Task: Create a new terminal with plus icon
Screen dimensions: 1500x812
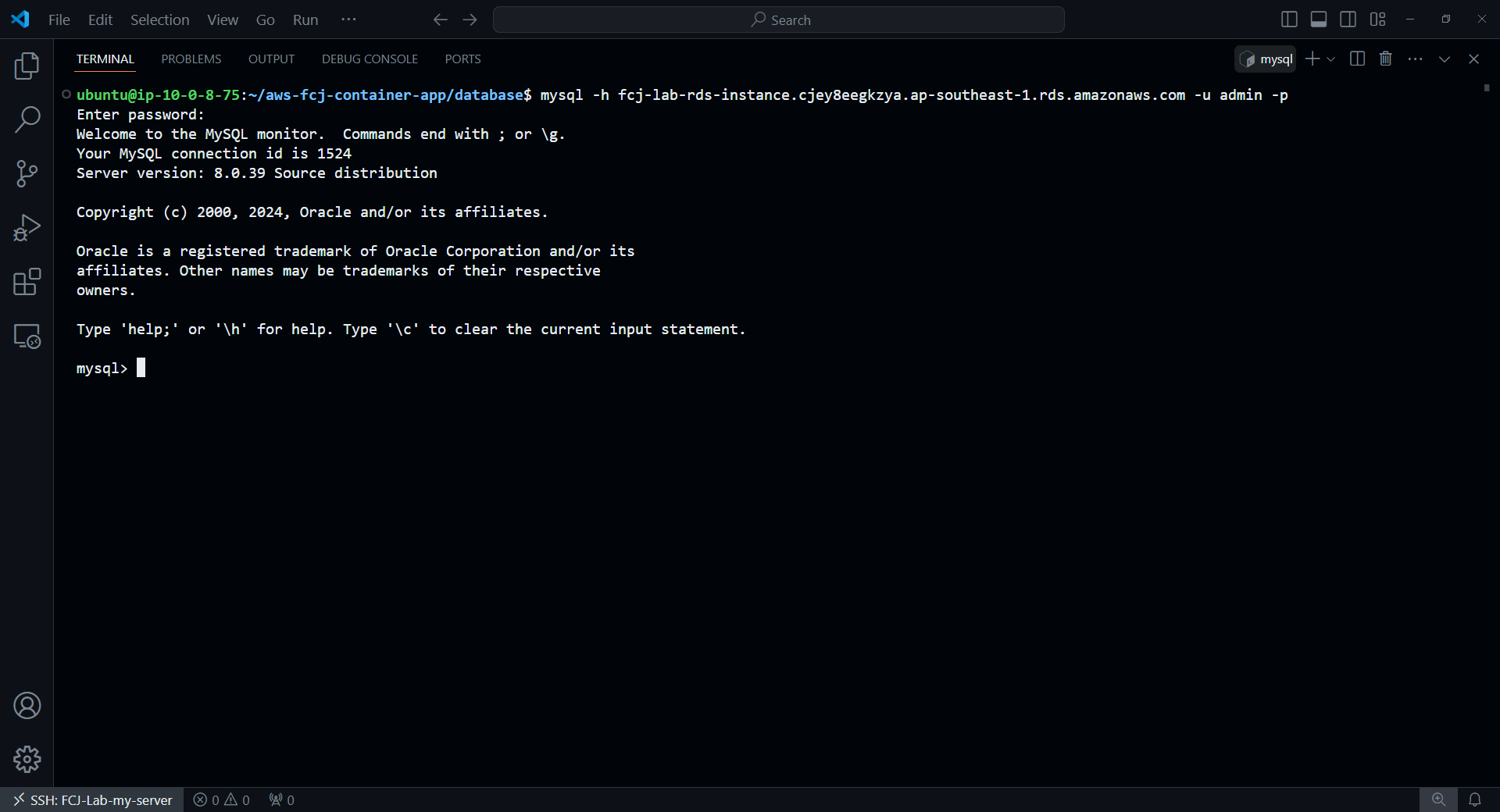Action: coord(1312,59)
